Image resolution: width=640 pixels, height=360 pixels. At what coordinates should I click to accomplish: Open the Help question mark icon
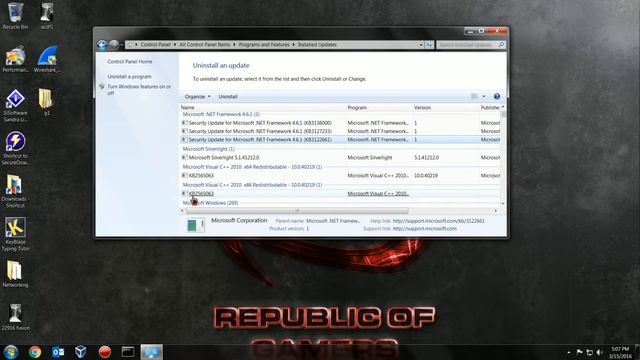[497, 96]
